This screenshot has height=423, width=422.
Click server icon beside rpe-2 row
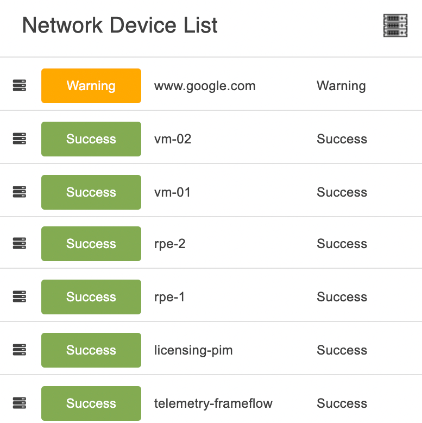(19, 243)
